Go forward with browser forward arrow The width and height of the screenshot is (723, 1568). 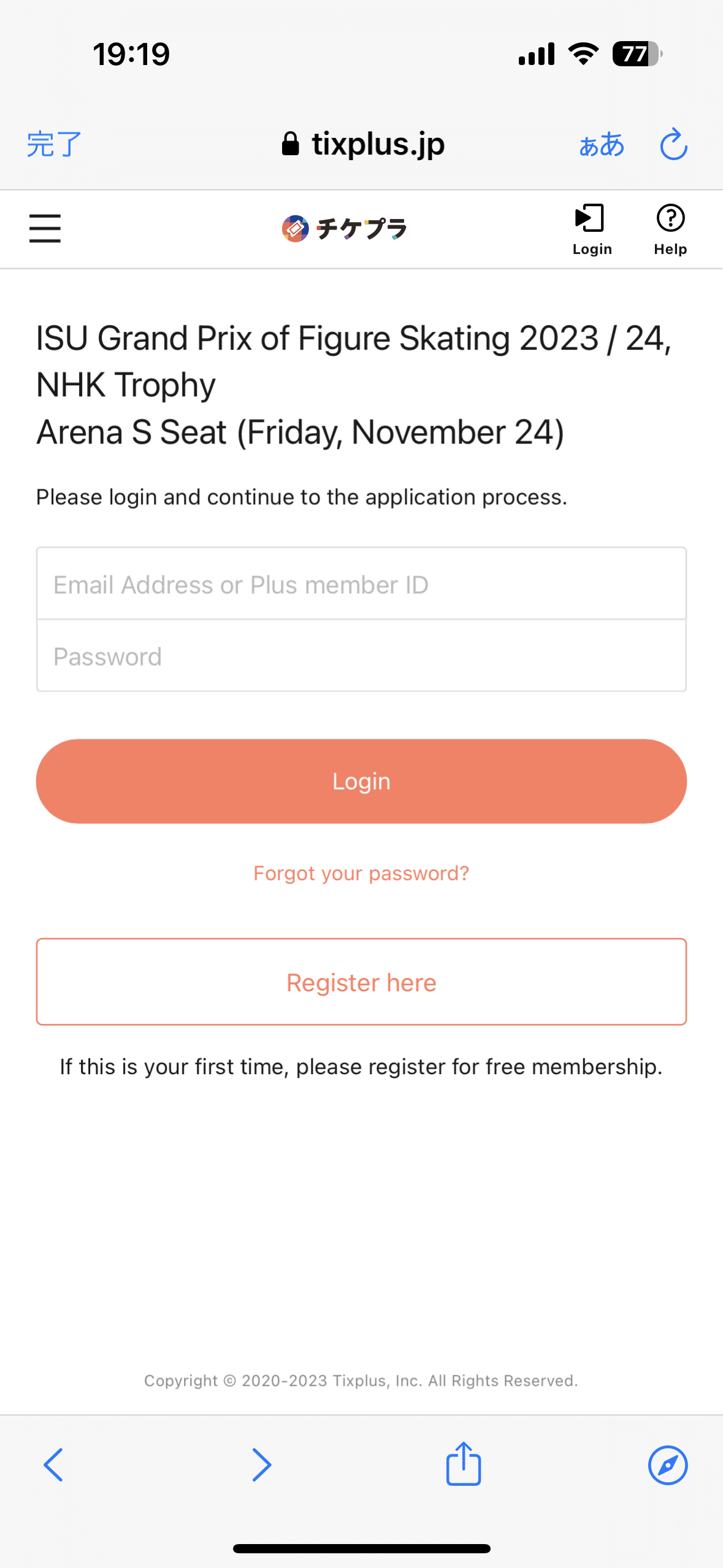click(262, 1465)
